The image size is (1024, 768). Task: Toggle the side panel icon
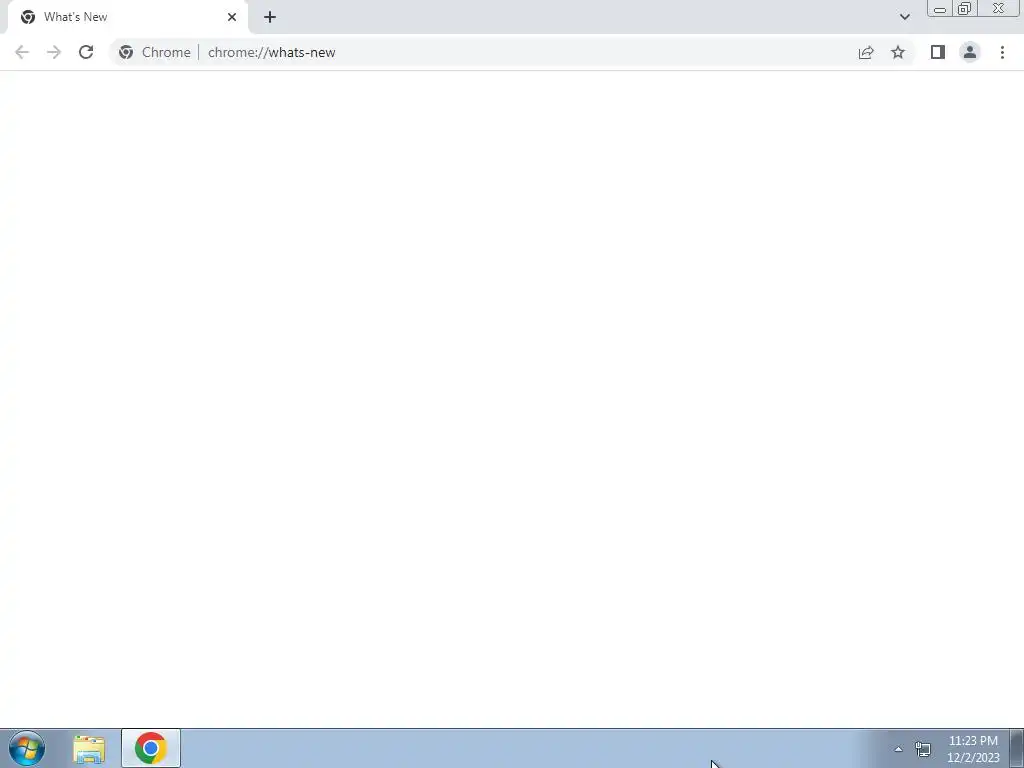pyautogui.click(x=938, y=52)
